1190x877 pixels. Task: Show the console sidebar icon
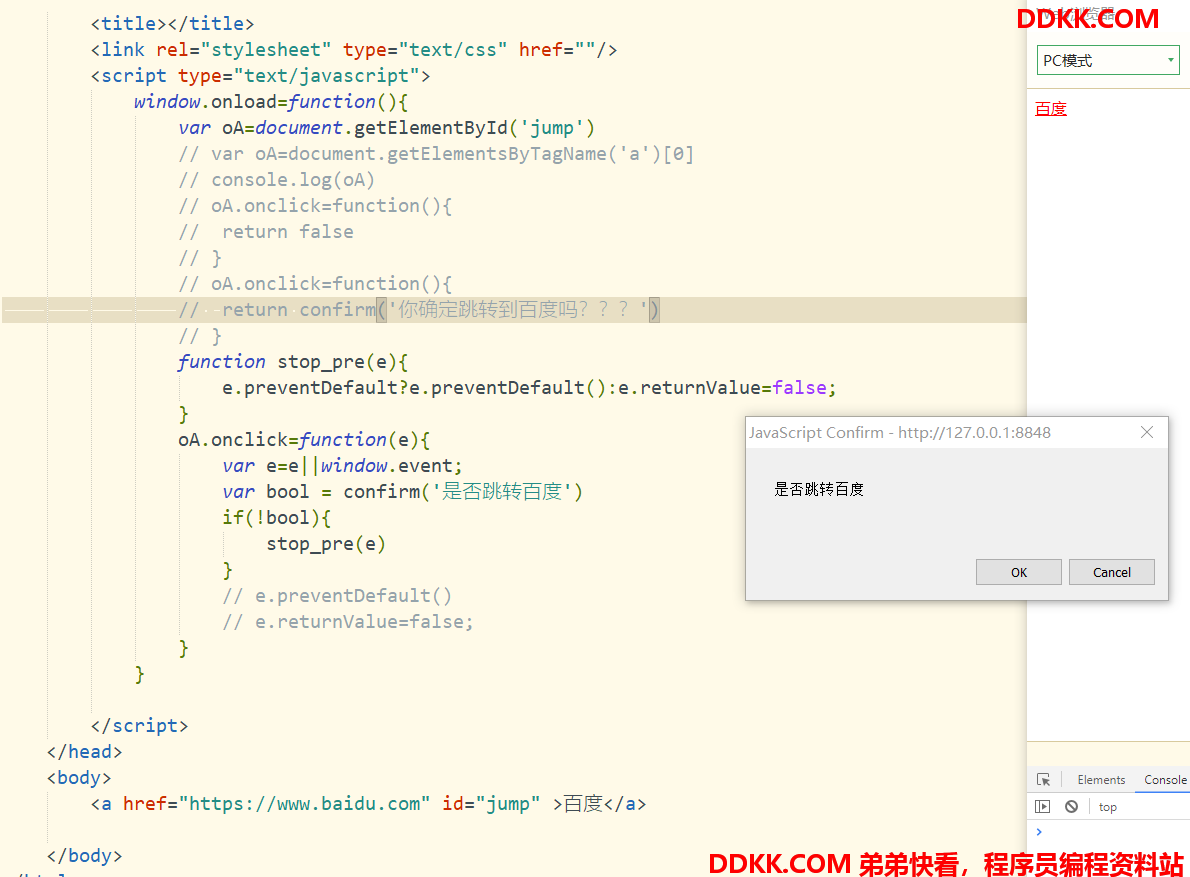coord(1043,806)
